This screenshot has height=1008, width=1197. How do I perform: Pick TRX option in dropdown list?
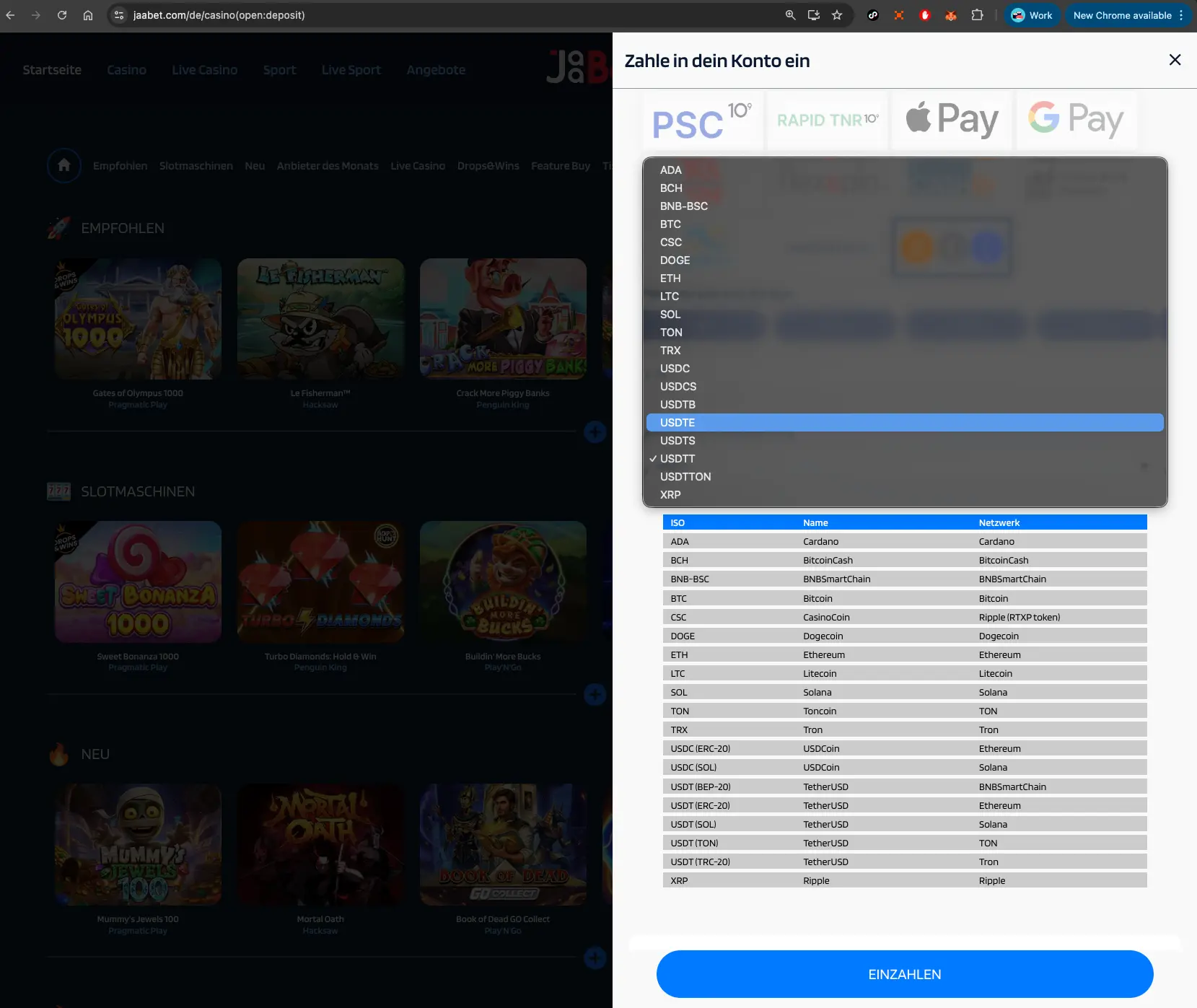(905, 351)
